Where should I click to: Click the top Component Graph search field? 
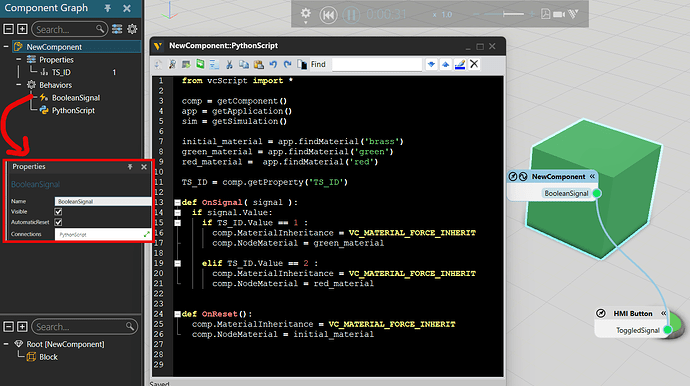point(70,29)
